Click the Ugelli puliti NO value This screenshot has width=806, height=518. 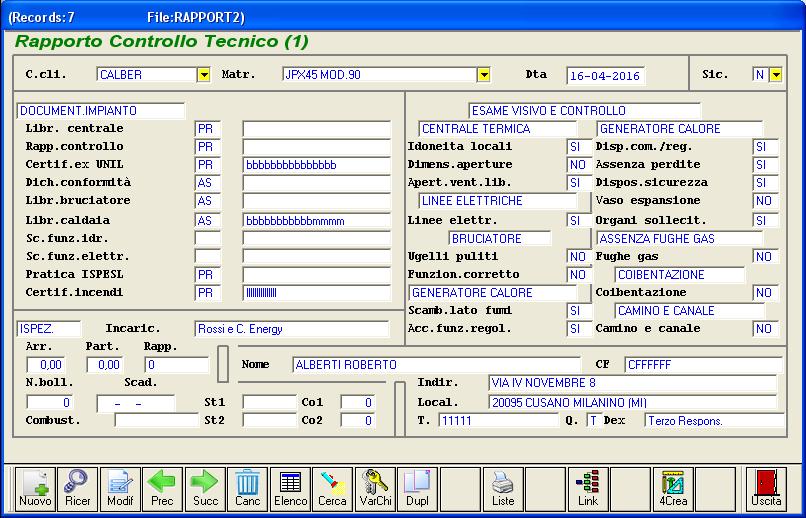point(579,256)
